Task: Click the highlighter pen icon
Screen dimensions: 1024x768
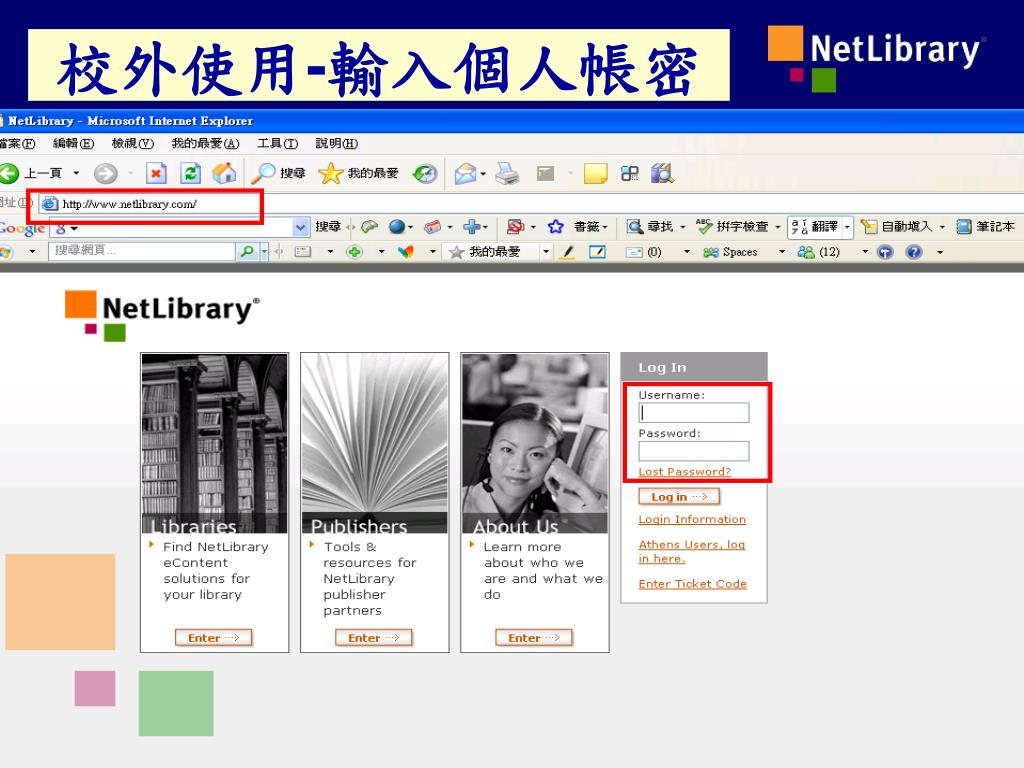Action: pyautogui.click(x=568, y=252)
